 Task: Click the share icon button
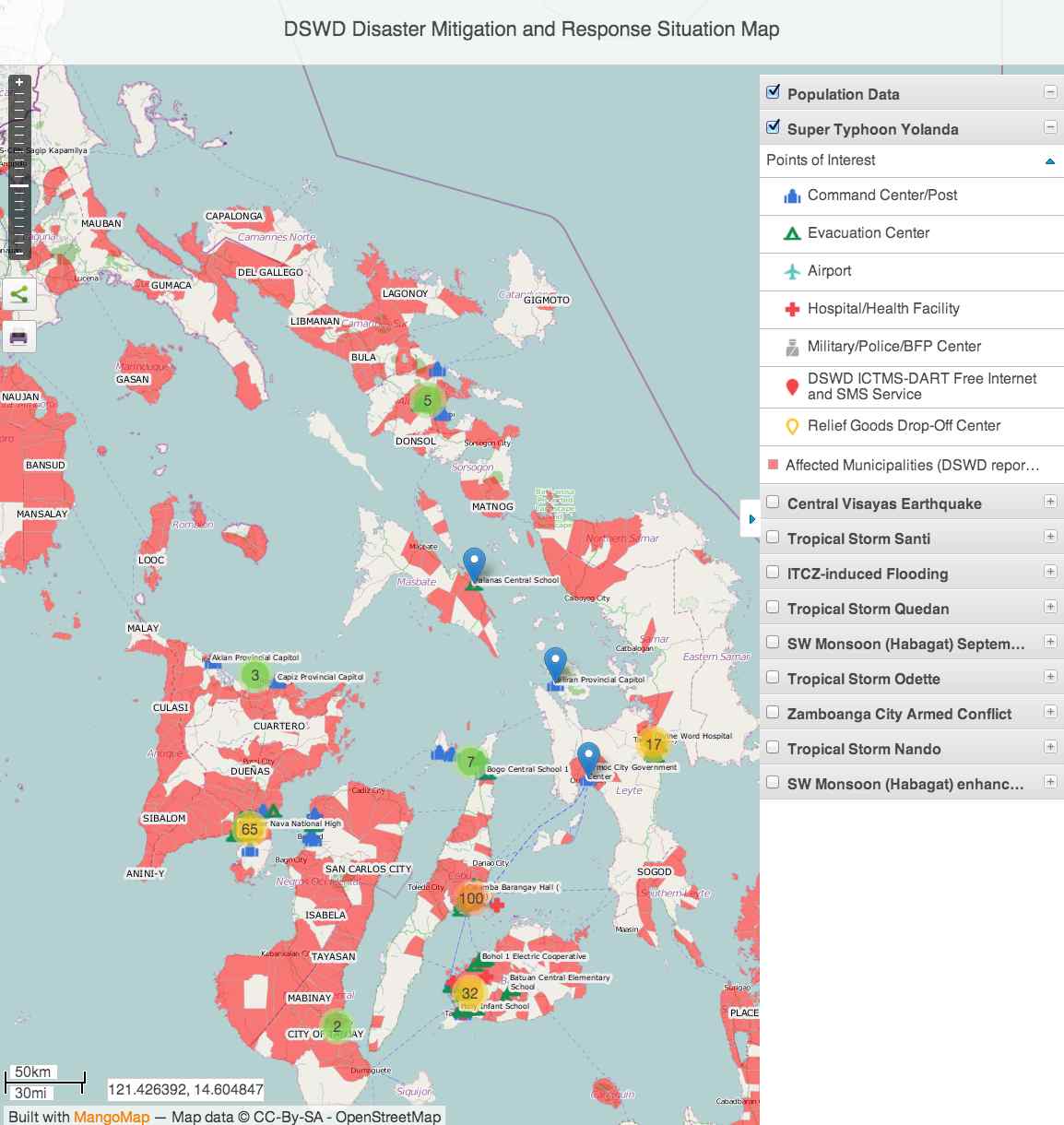18,295
